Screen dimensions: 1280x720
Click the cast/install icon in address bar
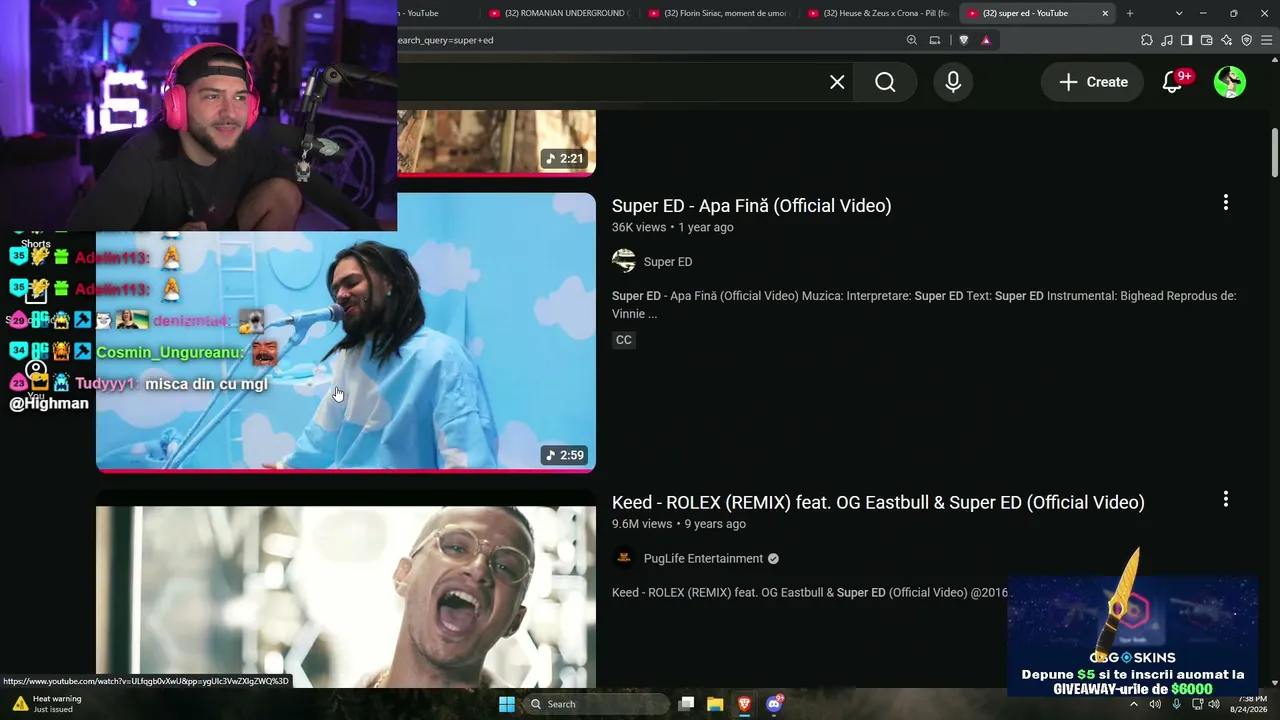pos(935,40)
